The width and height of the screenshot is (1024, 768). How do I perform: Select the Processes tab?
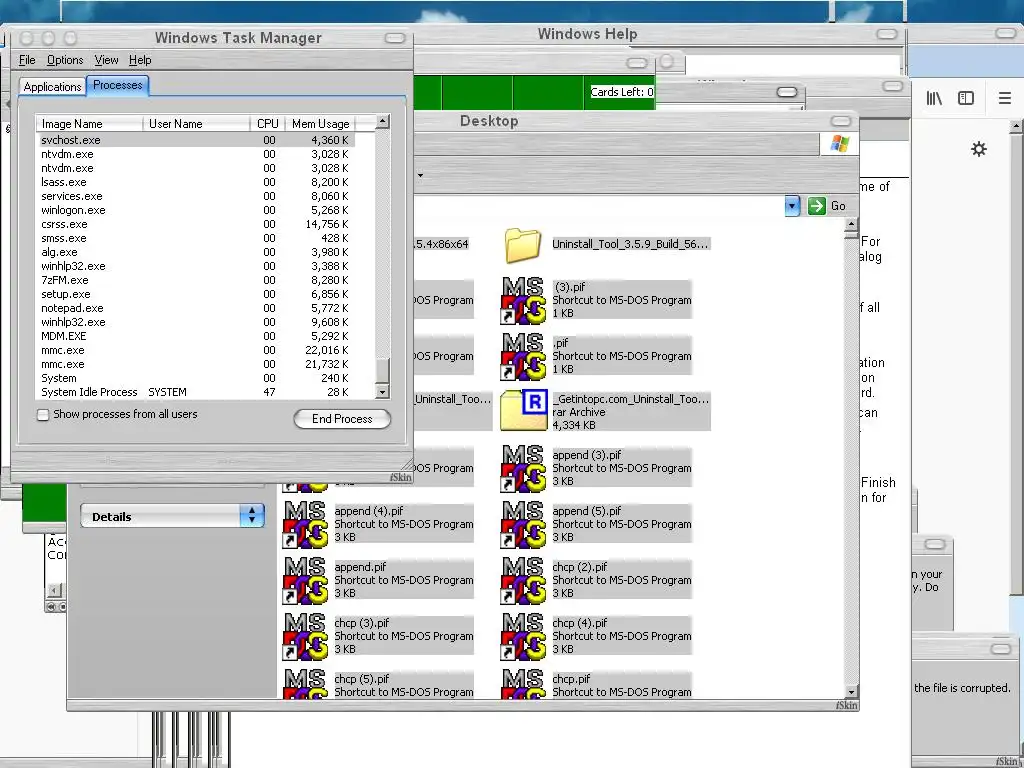pyautogui.click(x=118, y=85)
